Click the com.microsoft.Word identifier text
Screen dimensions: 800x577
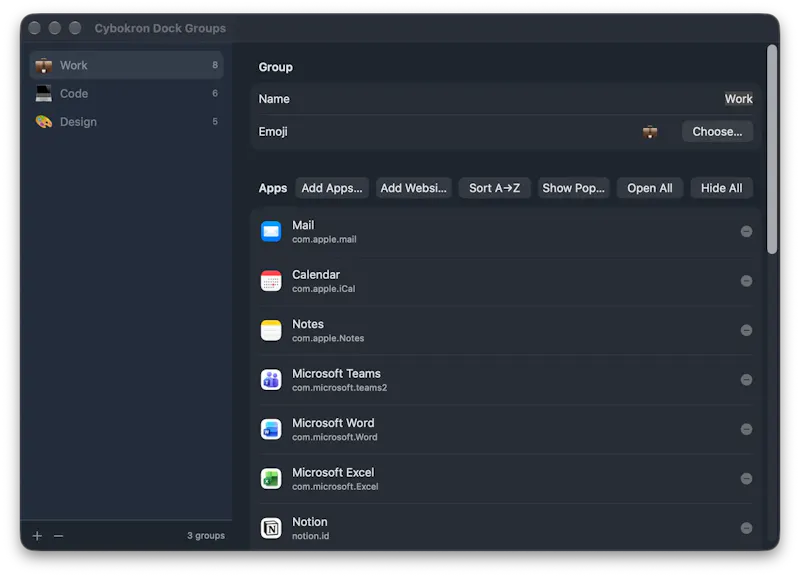click(x=335, y=437)
